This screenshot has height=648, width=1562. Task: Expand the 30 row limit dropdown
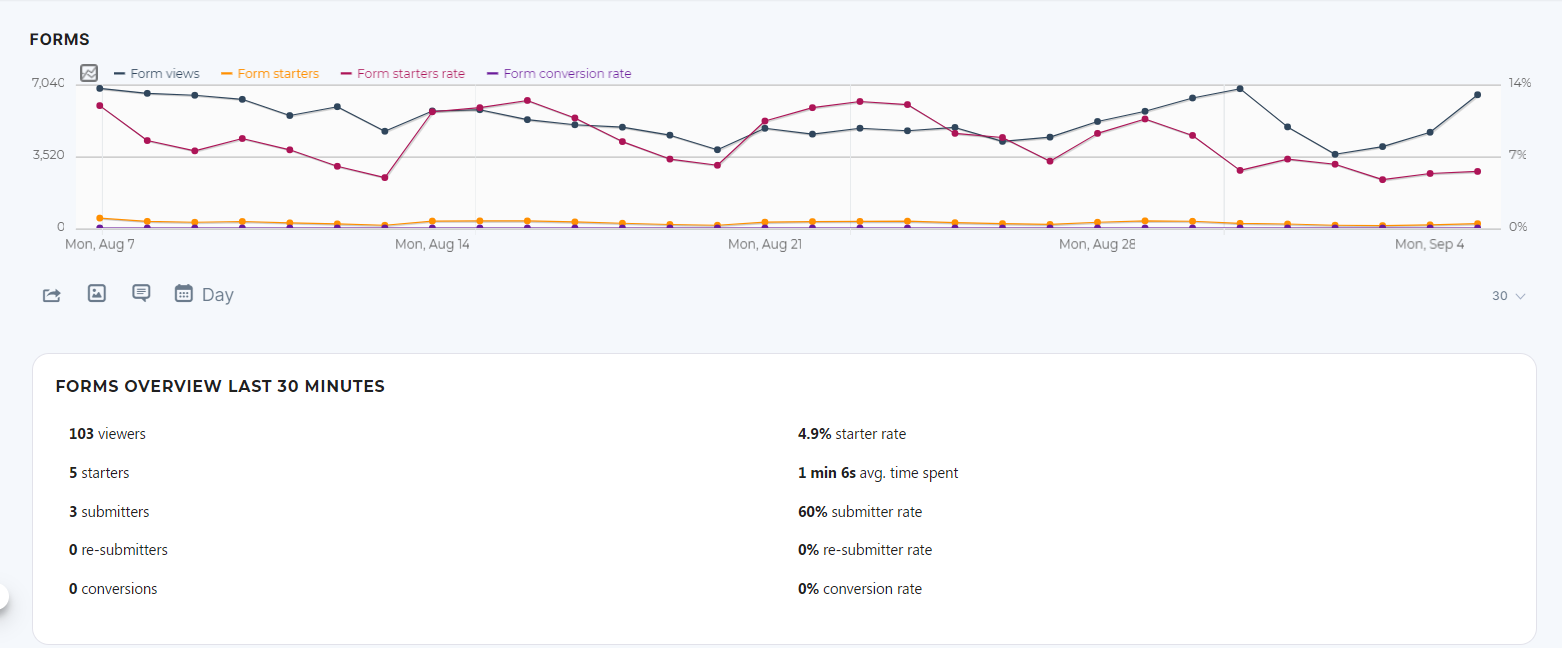point(1508,296)
